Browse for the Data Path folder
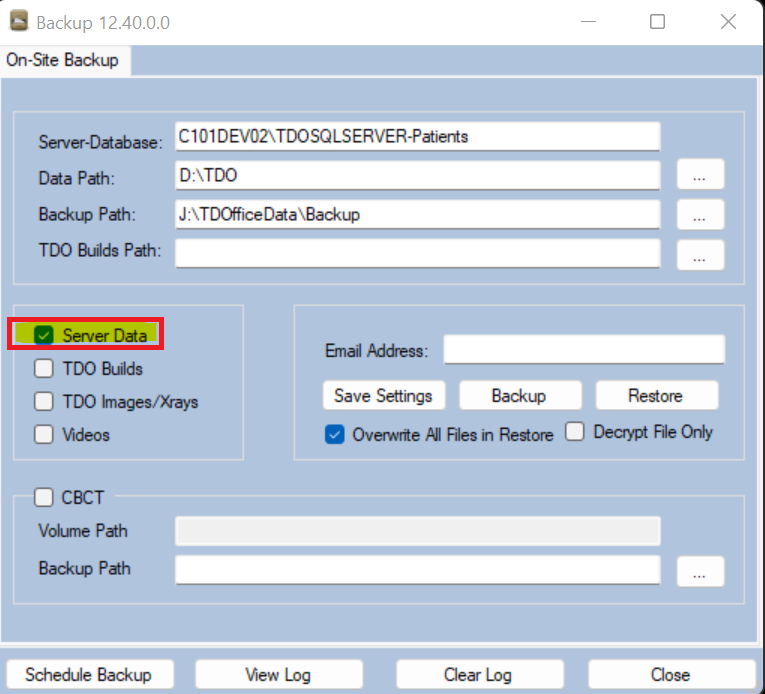Image resolution: width=765 pixels, height=694 pixels. click(x=700, y=174)
